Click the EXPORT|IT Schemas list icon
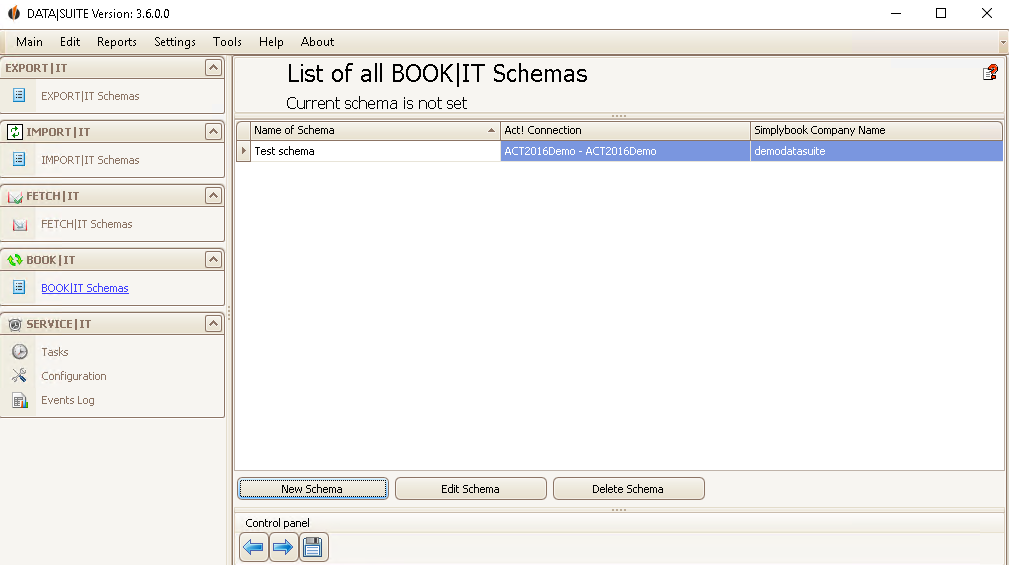1009x565 pixels. pyautogui.click(x=19, y=95)
